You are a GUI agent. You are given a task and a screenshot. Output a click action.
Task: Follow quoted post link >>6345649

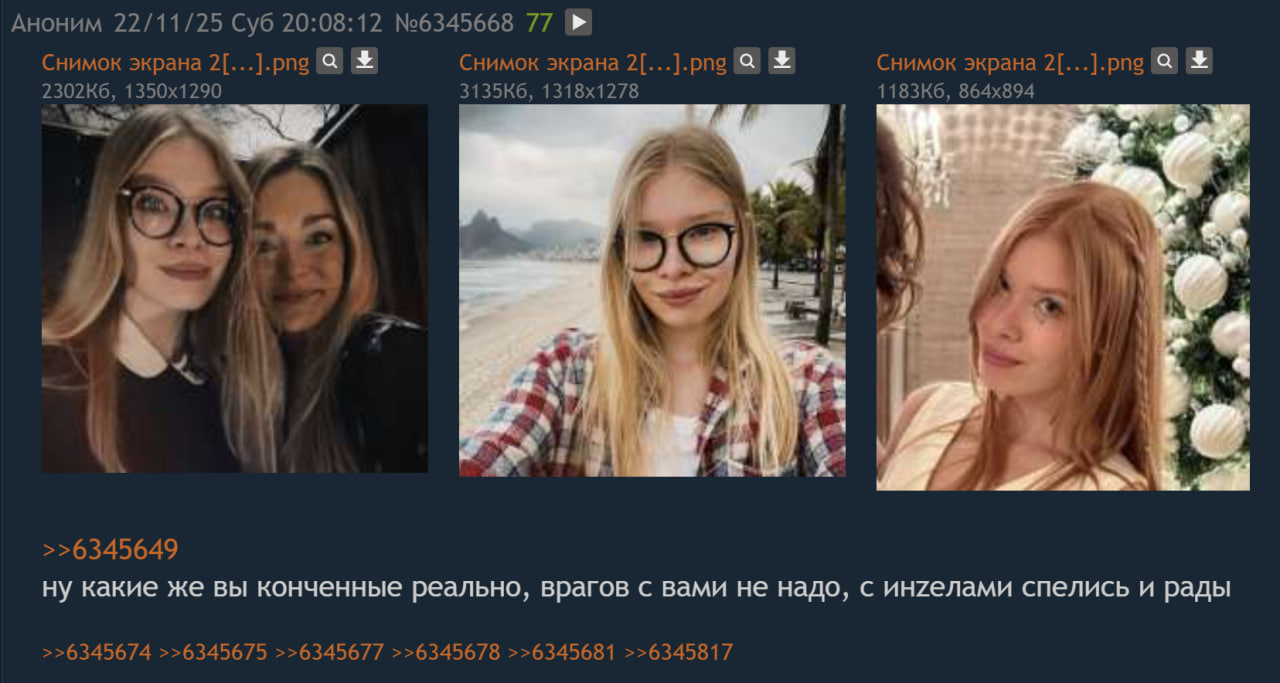[x=110, y=550]
